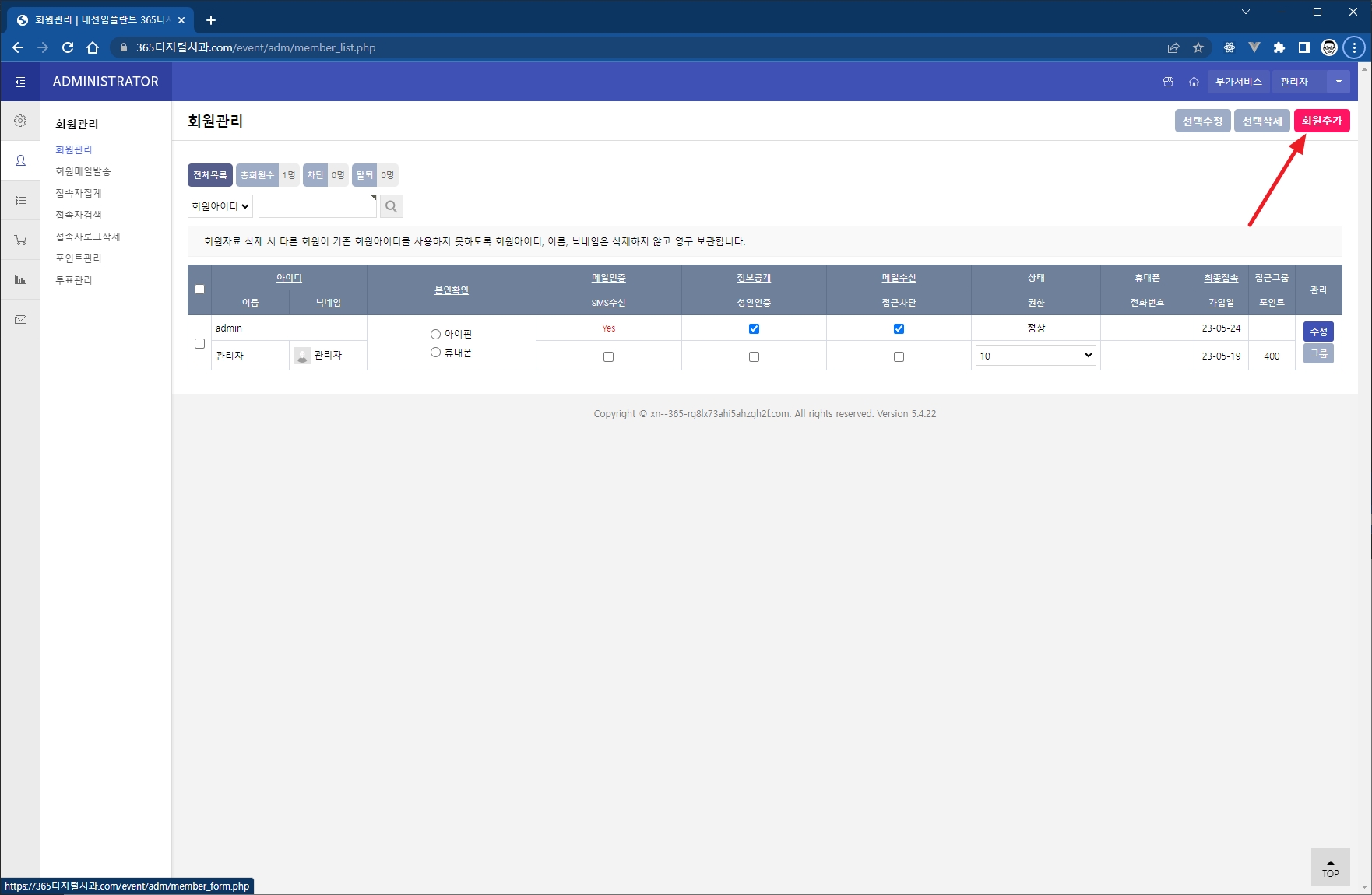Select the 휴대폰 radio button
The width and height of the screenshot is (1372, 895).
click(435, 353)
